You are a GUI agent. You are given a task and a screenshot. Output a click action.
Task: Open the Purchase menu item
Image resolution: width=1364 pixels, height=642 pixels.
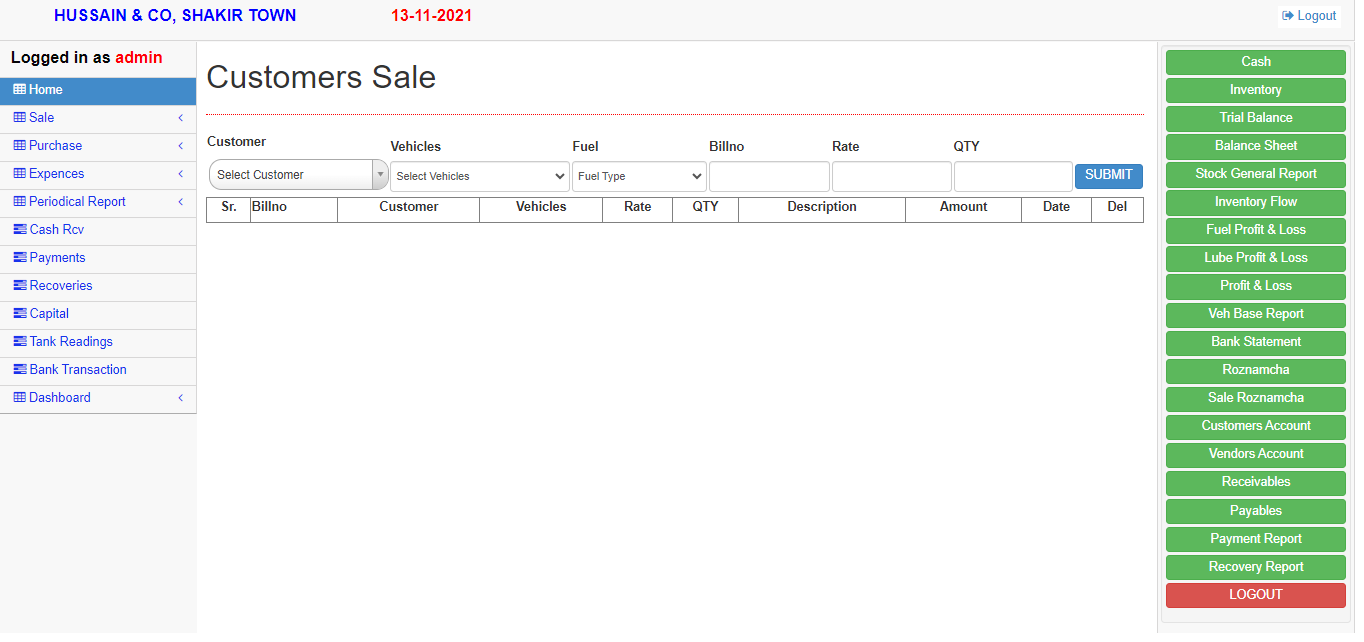click(56, 146)
